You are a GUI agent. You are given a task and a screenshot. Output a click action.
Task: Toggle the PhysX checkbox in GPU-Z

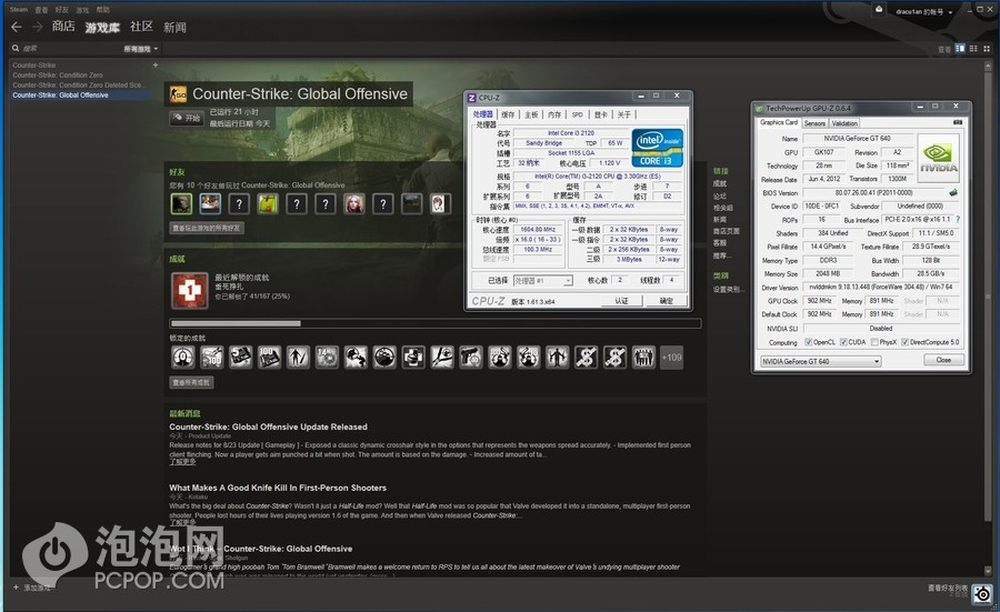[x=874, y=342]
